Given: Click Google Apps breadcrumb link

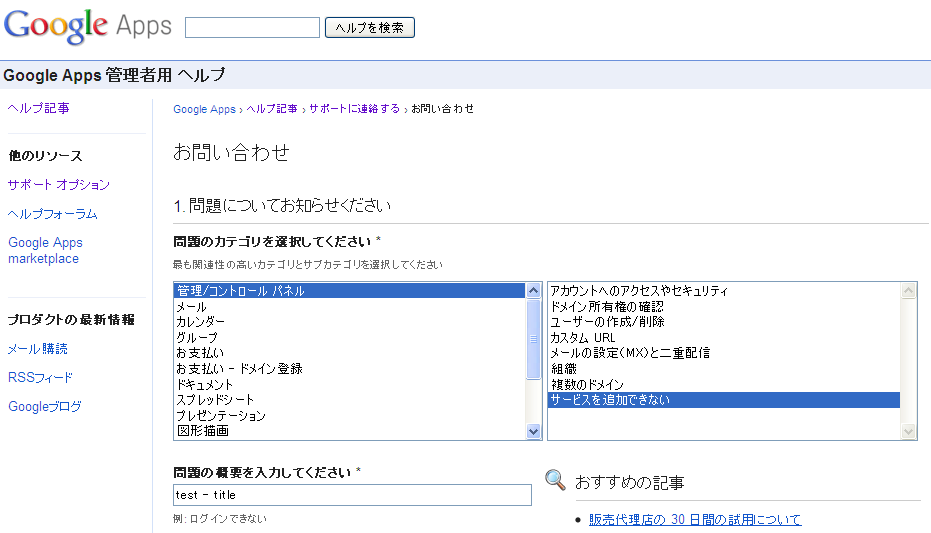Looking at the screenshot, I should (204, 109).
